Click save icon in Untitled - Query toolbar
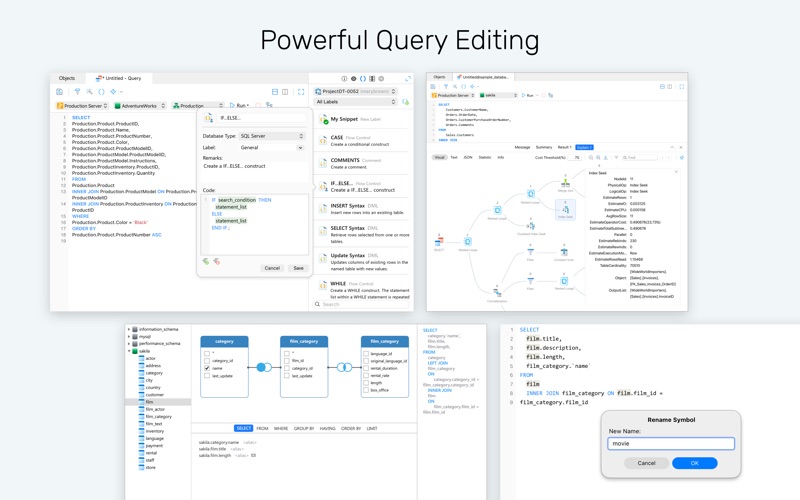 [x=60, y=92]
